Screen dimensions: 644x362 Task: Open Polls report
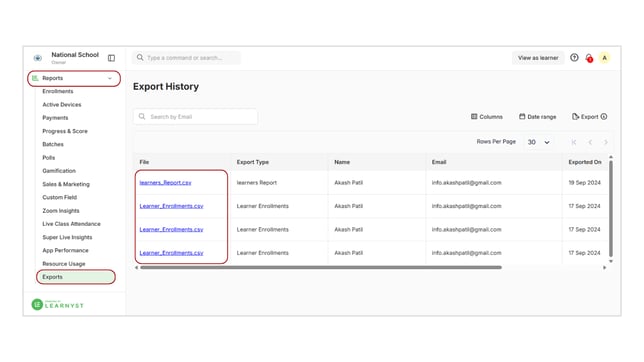pos(48,158)
